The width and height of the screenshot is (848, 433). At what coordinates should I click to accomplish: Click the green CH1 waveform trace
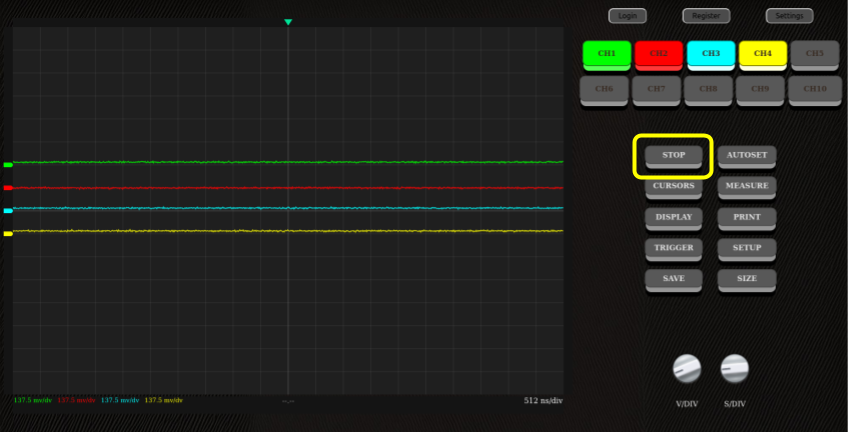tap(288, 162)
